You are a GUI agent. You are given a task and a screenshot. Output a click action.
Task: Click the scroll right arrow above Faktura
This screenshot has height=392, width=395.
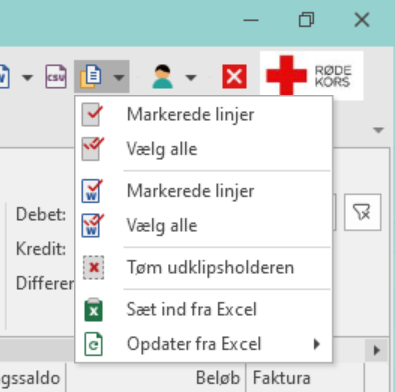[377, 350]
